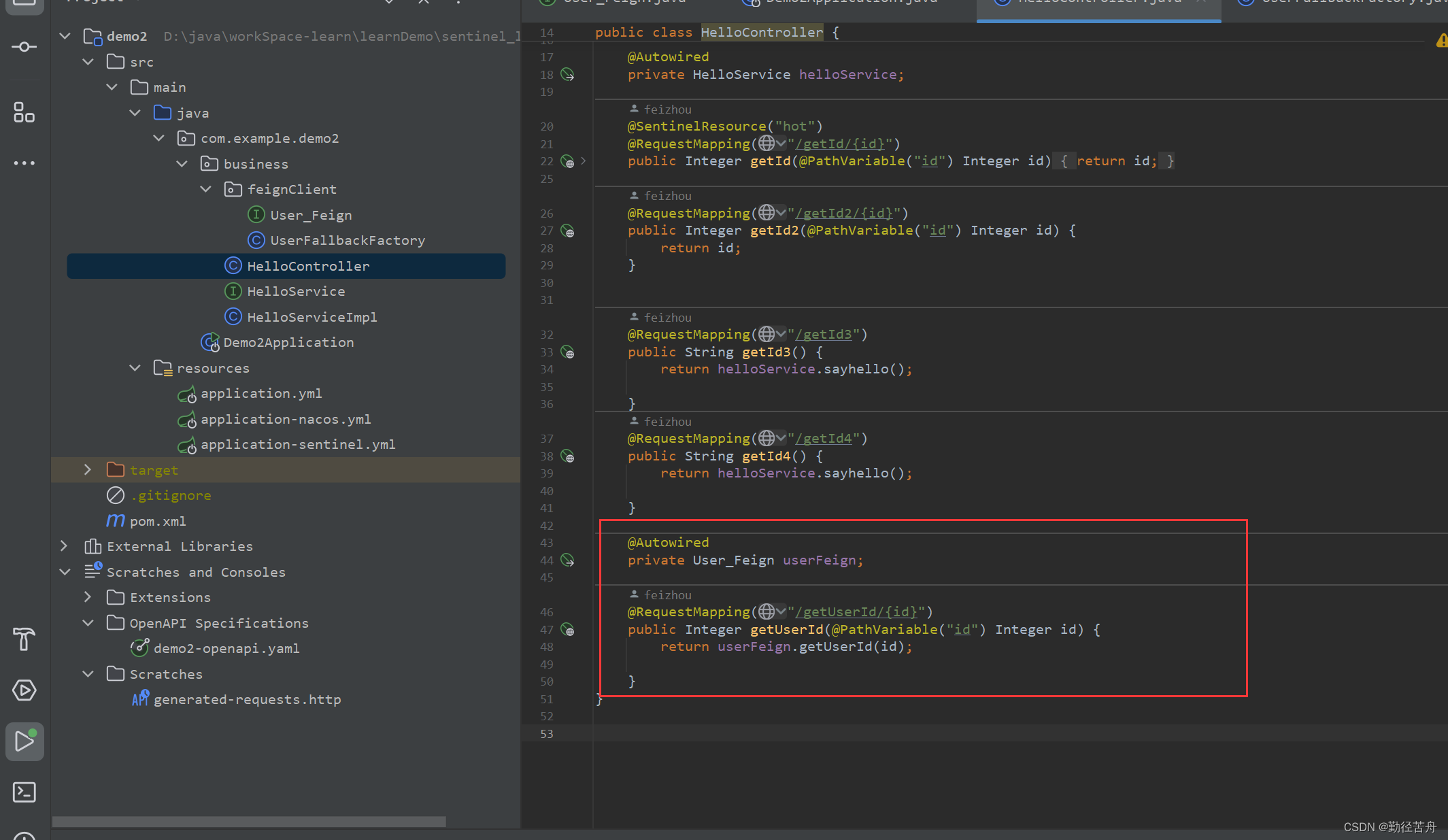The width and height of the screenshot is (1448, 840).
Task: Click the gutter bean icon on line 18
Action: pos(567,75)
